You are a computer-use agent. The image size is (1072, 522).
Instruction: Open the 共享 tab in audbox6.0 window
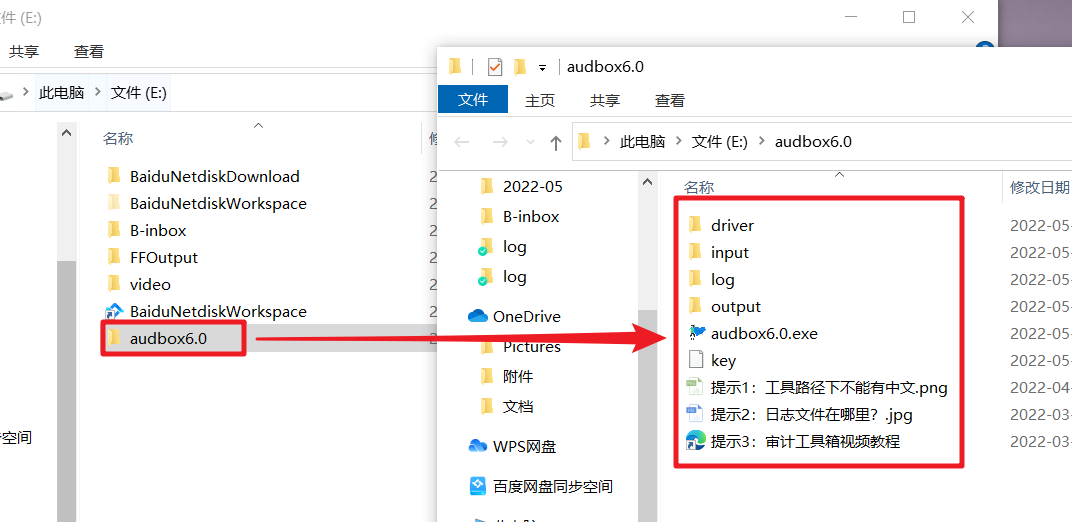tap(605, 100)
